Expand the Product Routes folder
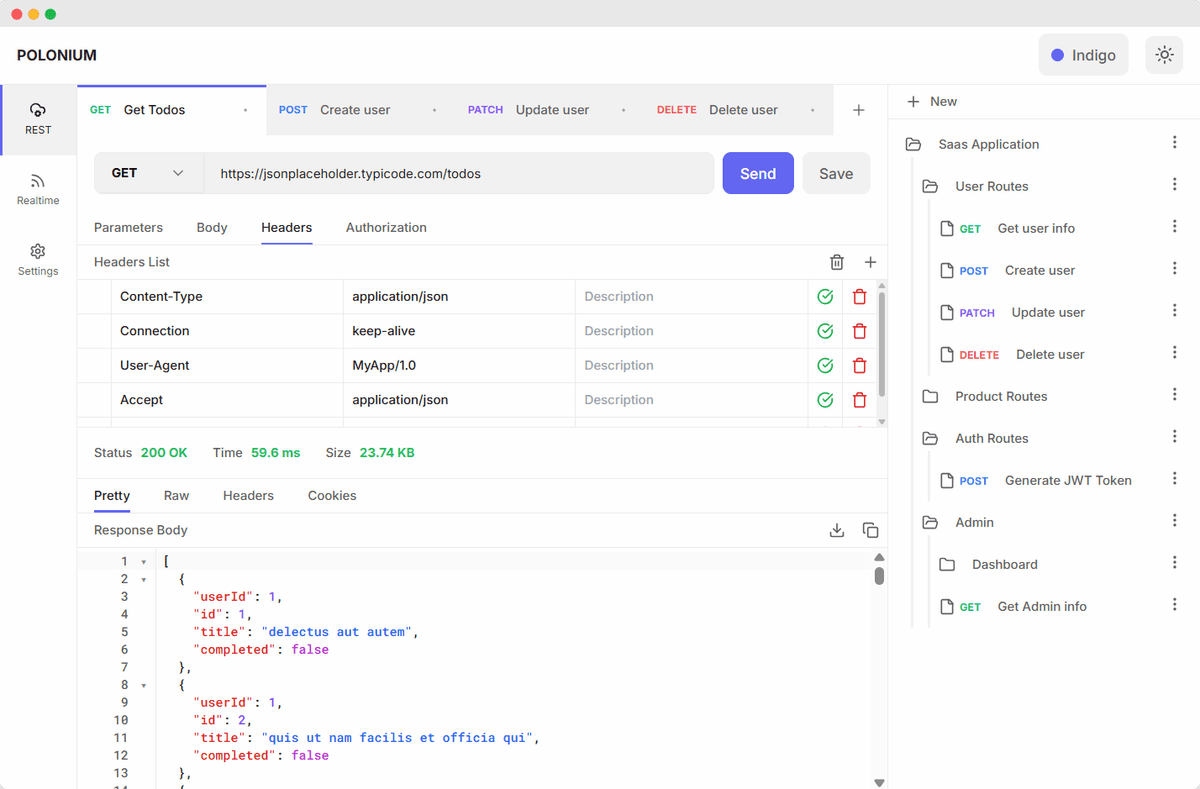The height and width of the screenshot is (789, 1200). point(930,396)
